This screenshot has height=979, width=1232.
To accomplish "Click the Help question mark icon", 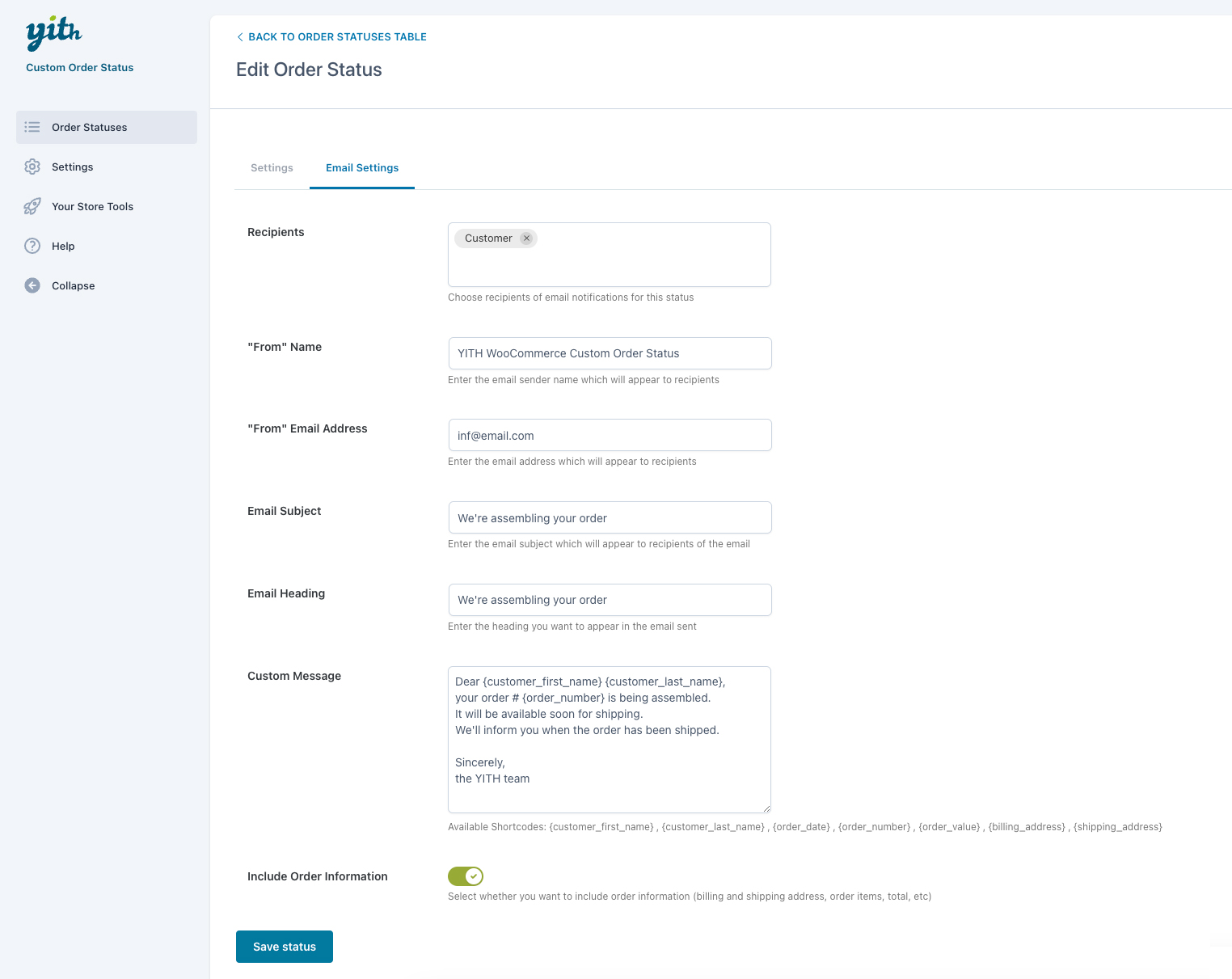I will (32, 246).
